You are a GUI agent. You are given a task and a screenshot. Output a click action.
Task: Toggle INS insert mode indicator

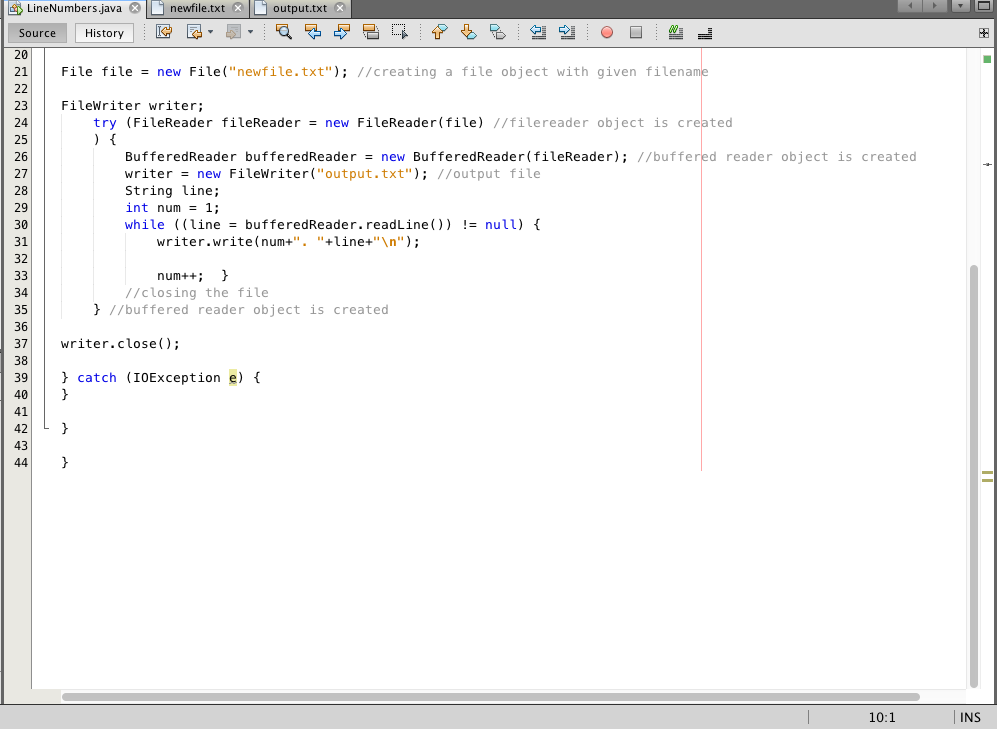point(970,718)
